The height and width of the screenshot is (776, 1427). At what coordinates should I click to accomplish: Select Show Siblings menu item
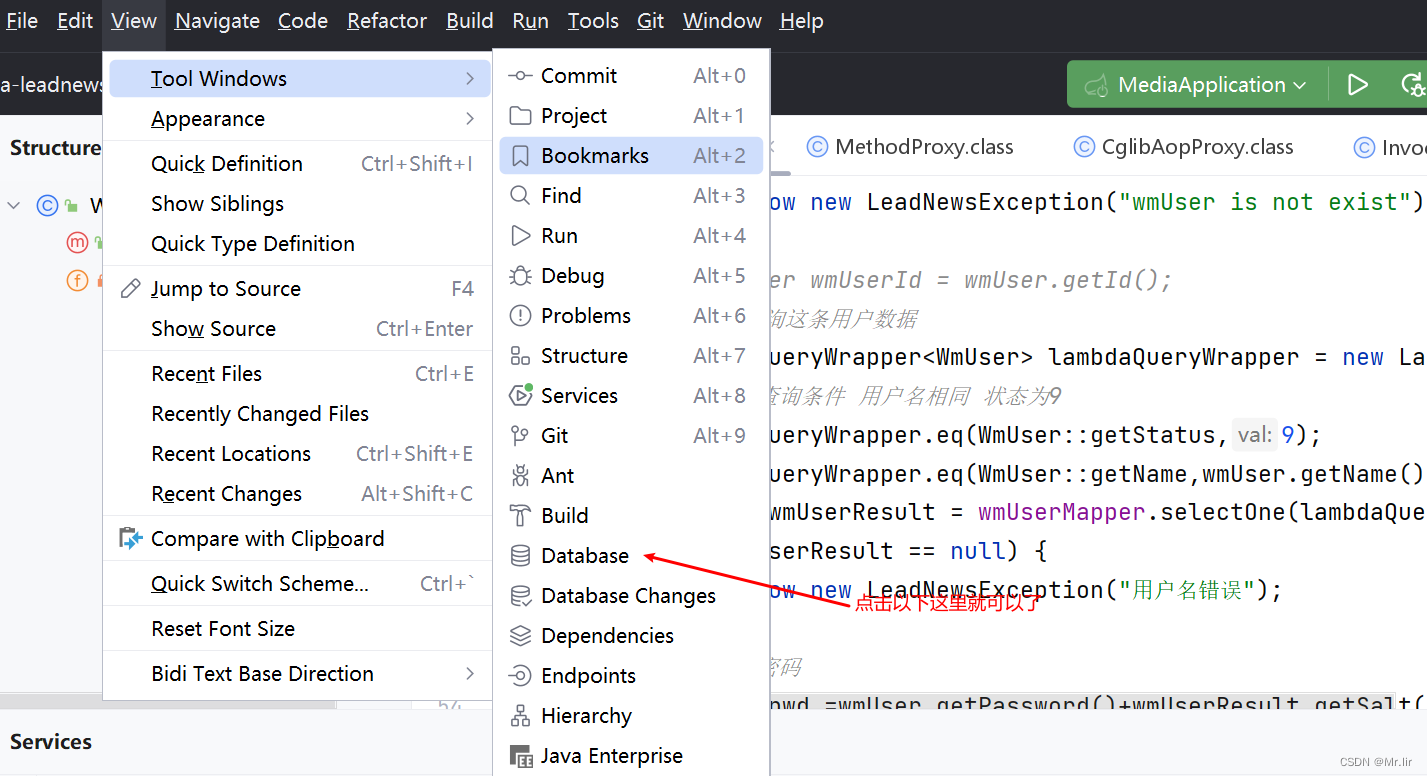[x=297, y=204]
